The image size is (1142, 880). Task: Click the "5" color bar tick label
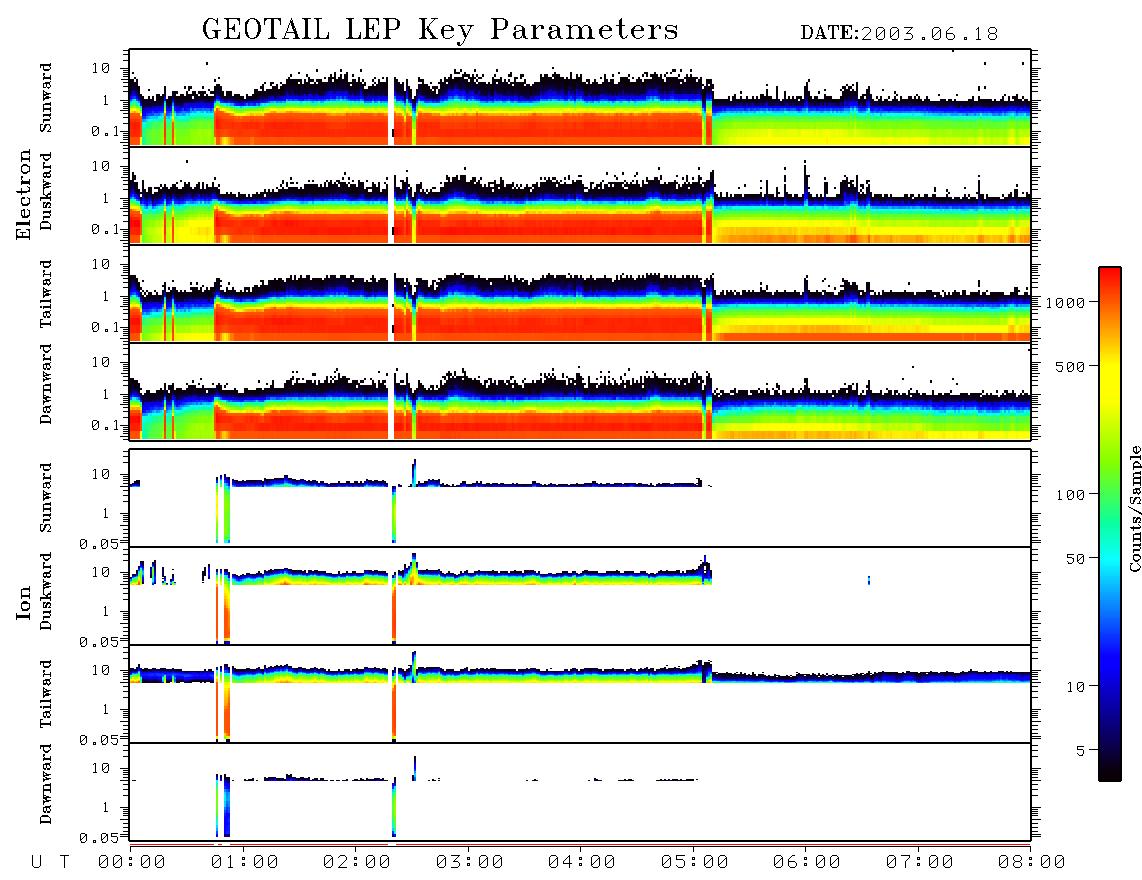(x=1081, y=750)
